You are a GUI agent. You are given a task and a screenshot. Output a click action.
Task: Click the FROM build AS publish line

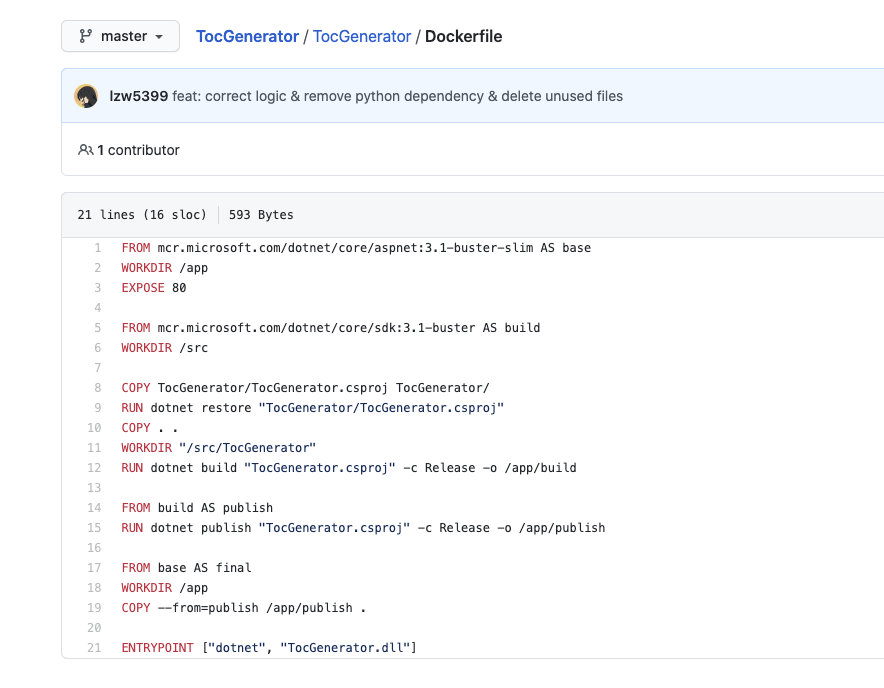pyautogui.click(x=197, y=508)
